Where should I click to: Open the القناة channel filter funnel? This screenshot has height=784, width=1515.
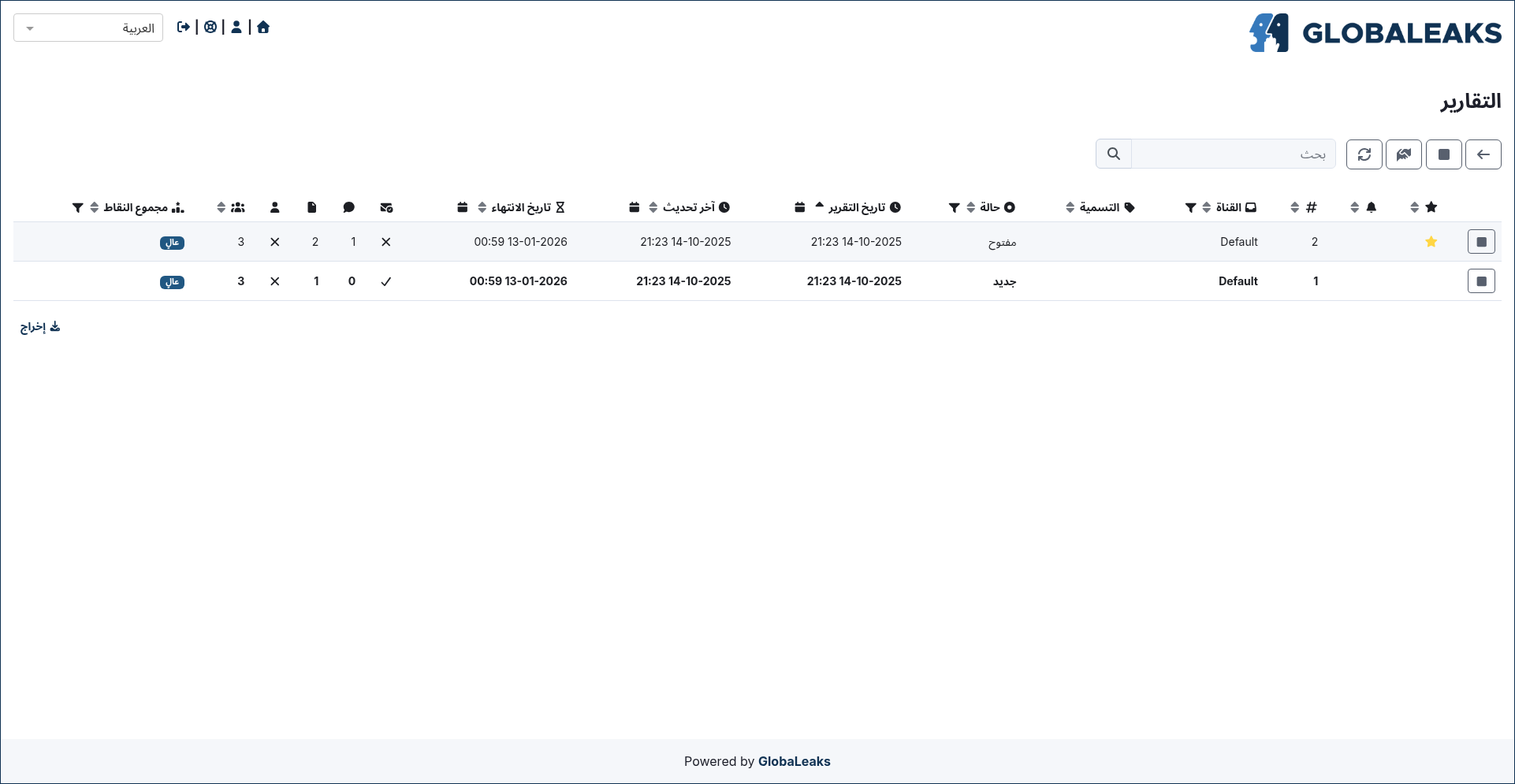pos(1191,208)
